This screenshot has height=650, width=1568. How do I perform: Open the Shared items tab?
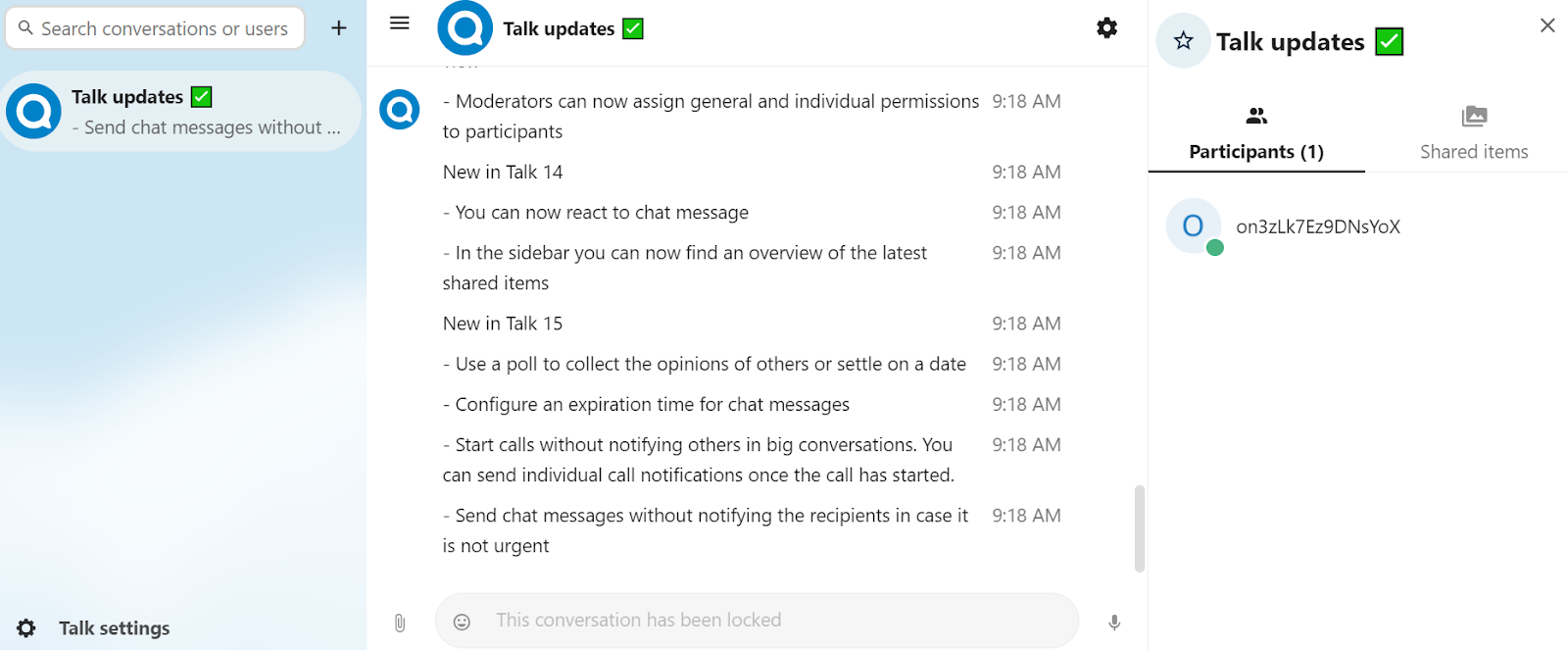pos(1474,134)
